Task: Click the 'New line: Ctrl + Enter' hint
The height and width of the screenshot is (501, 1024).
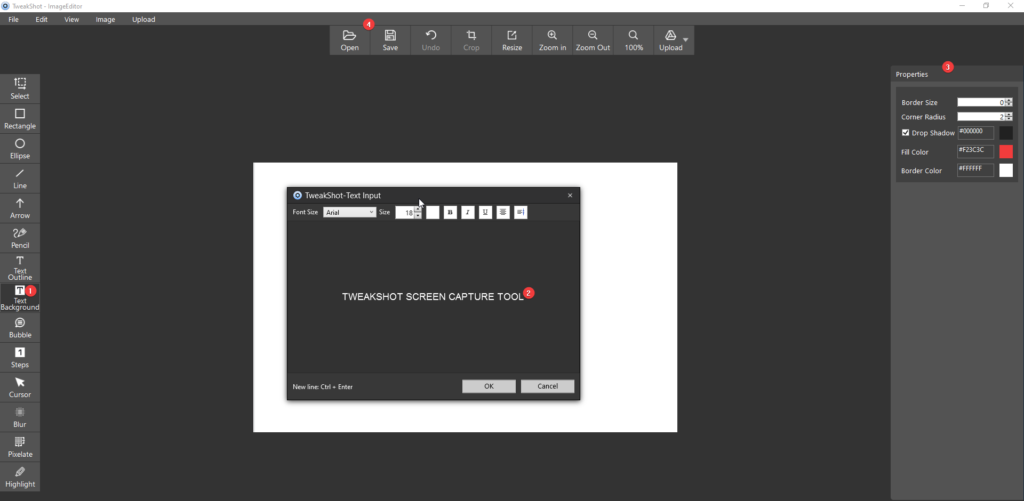Action: [323, 387]
